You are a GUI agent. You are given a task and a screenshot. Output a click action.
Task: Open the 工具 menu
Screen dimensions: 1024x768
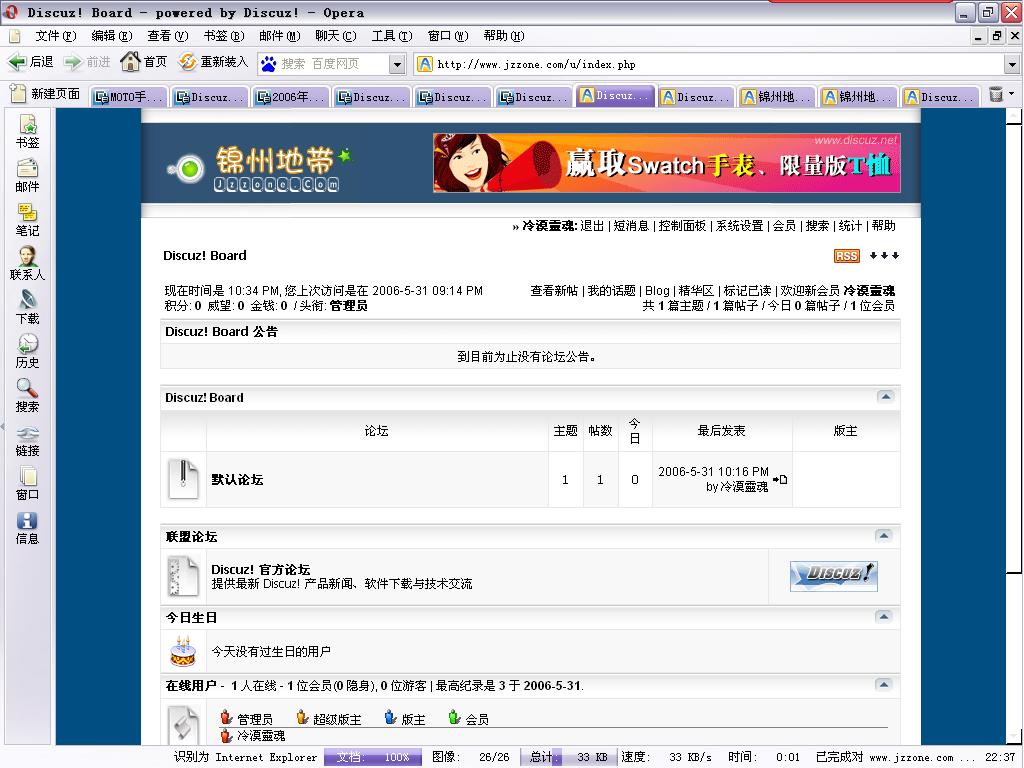pyautogui.click(x=392, y=36)
